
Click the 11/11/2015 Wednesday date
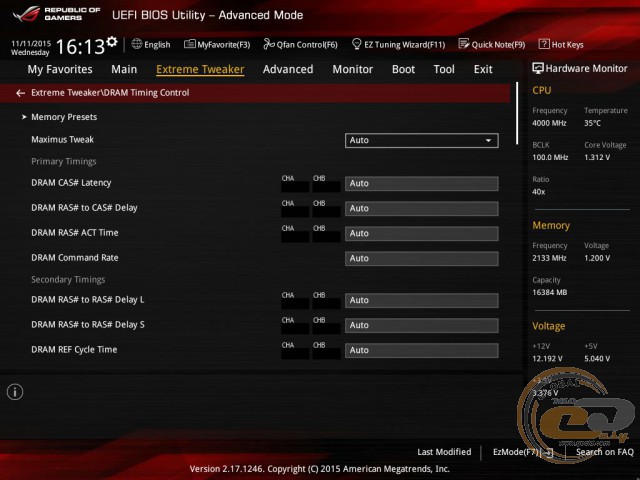pos(31,48)
